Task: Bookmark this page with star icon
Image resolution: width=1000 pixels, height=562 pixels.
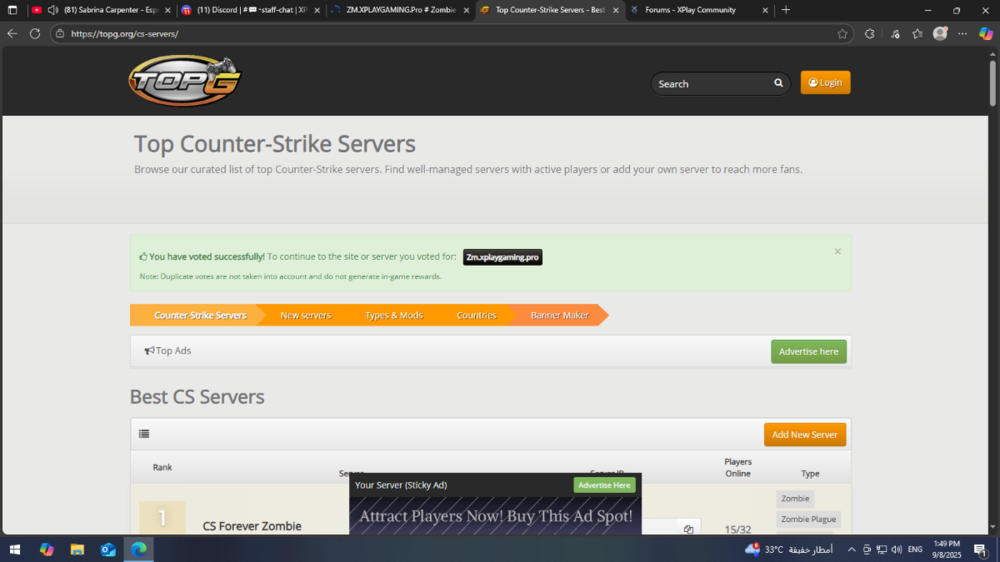Action: [x=842, y=33]
